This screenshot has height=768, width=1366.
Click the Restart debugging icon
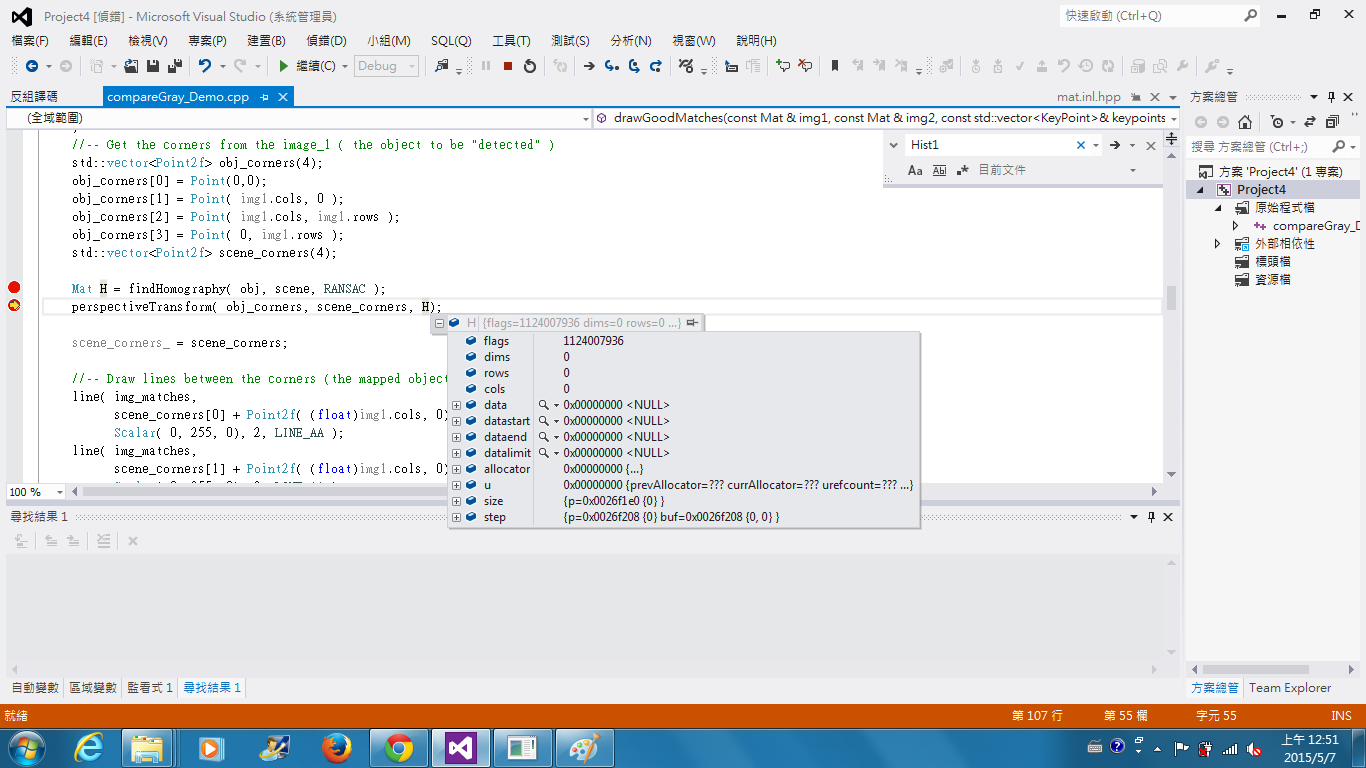(530, 66)
